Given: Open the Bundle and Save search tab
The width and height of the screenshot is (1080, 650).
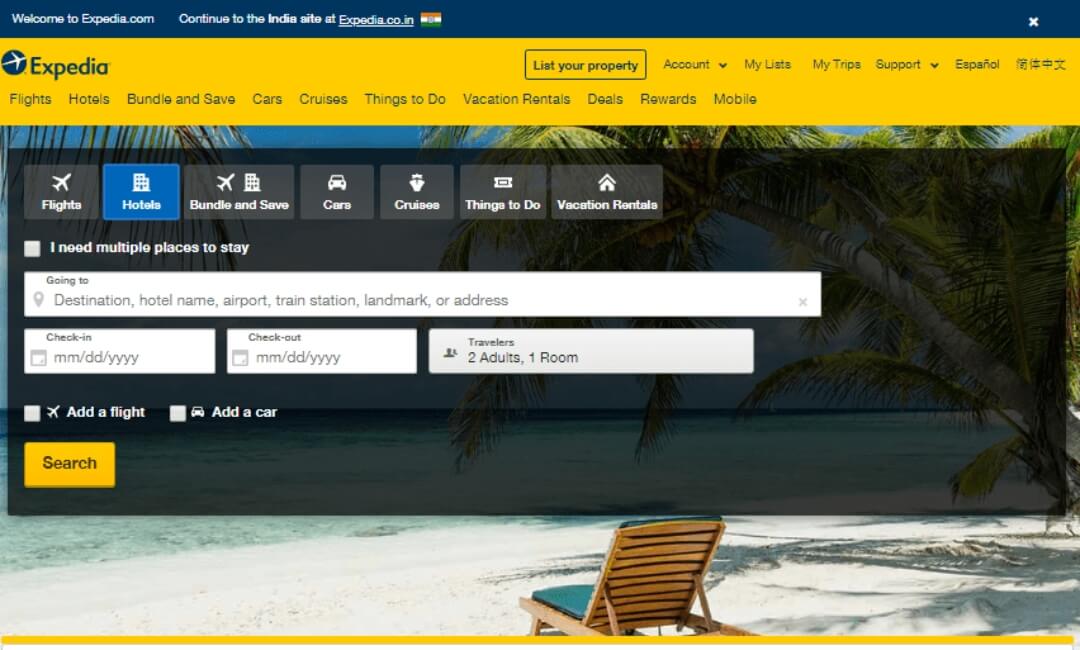Looking at the screenshot, I should pos(239,192).
